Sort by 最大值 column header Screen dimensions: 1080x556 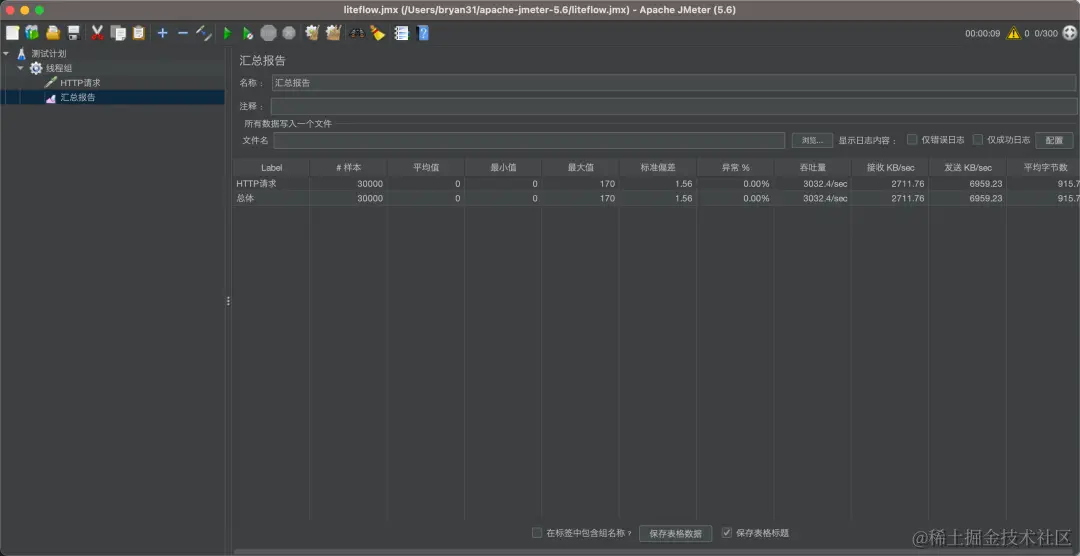(581, 167)
